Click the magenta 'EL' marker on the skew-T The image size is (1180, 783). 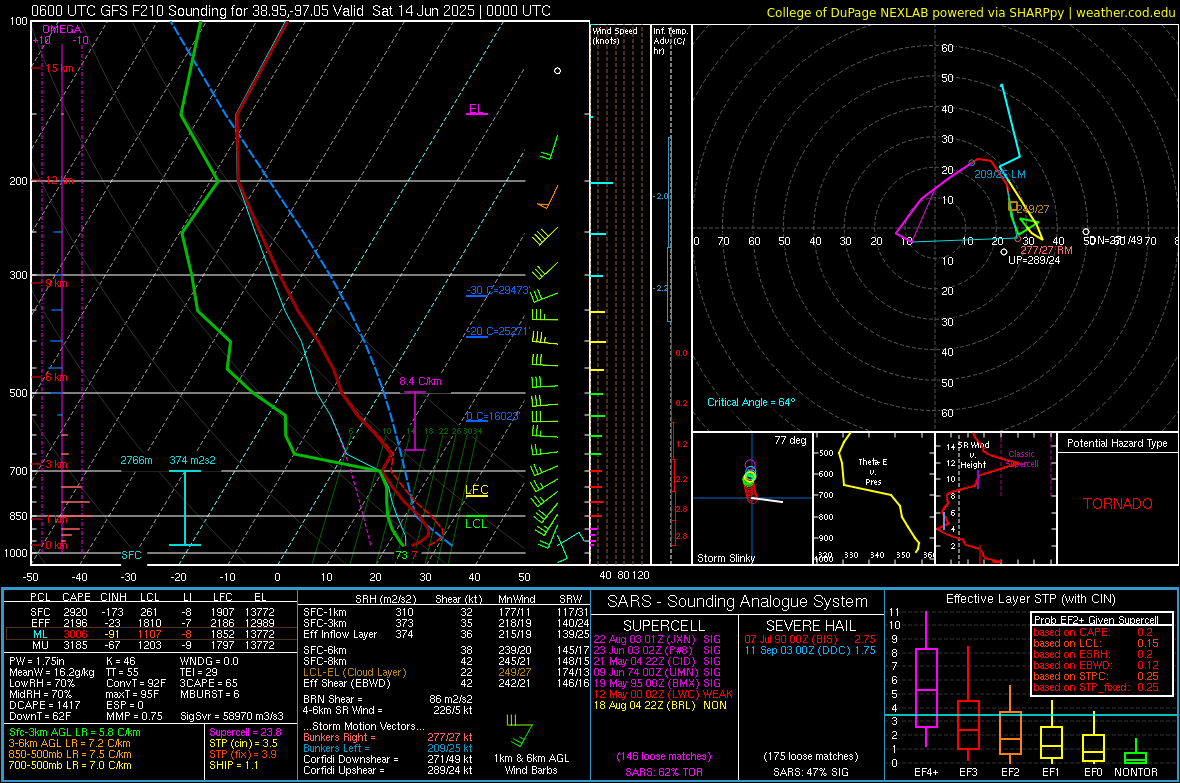pos(476,109)
